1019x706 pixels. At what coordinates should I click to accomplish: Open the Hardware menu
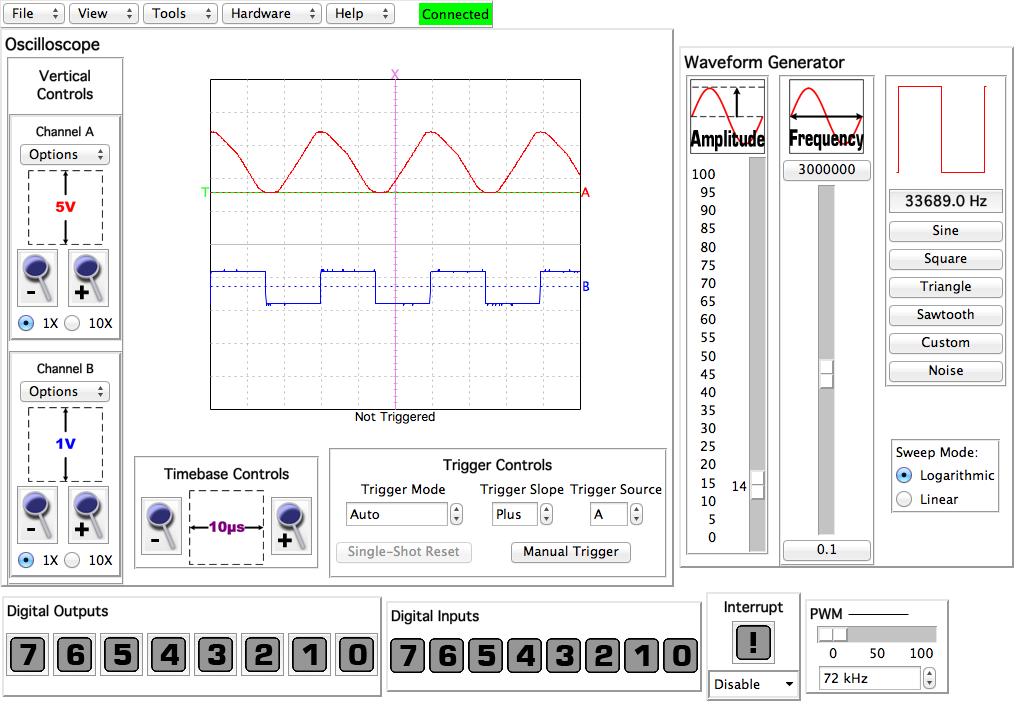tap(271, 13)
